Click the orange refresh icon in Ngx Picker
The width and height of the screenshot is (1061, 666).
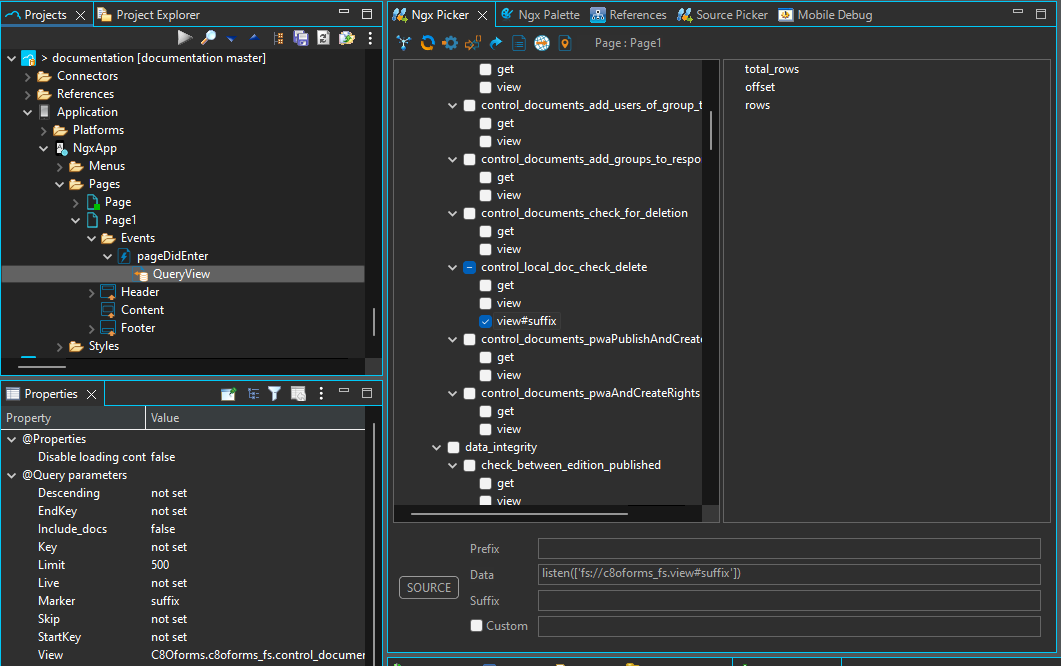[x=427, y=43]
